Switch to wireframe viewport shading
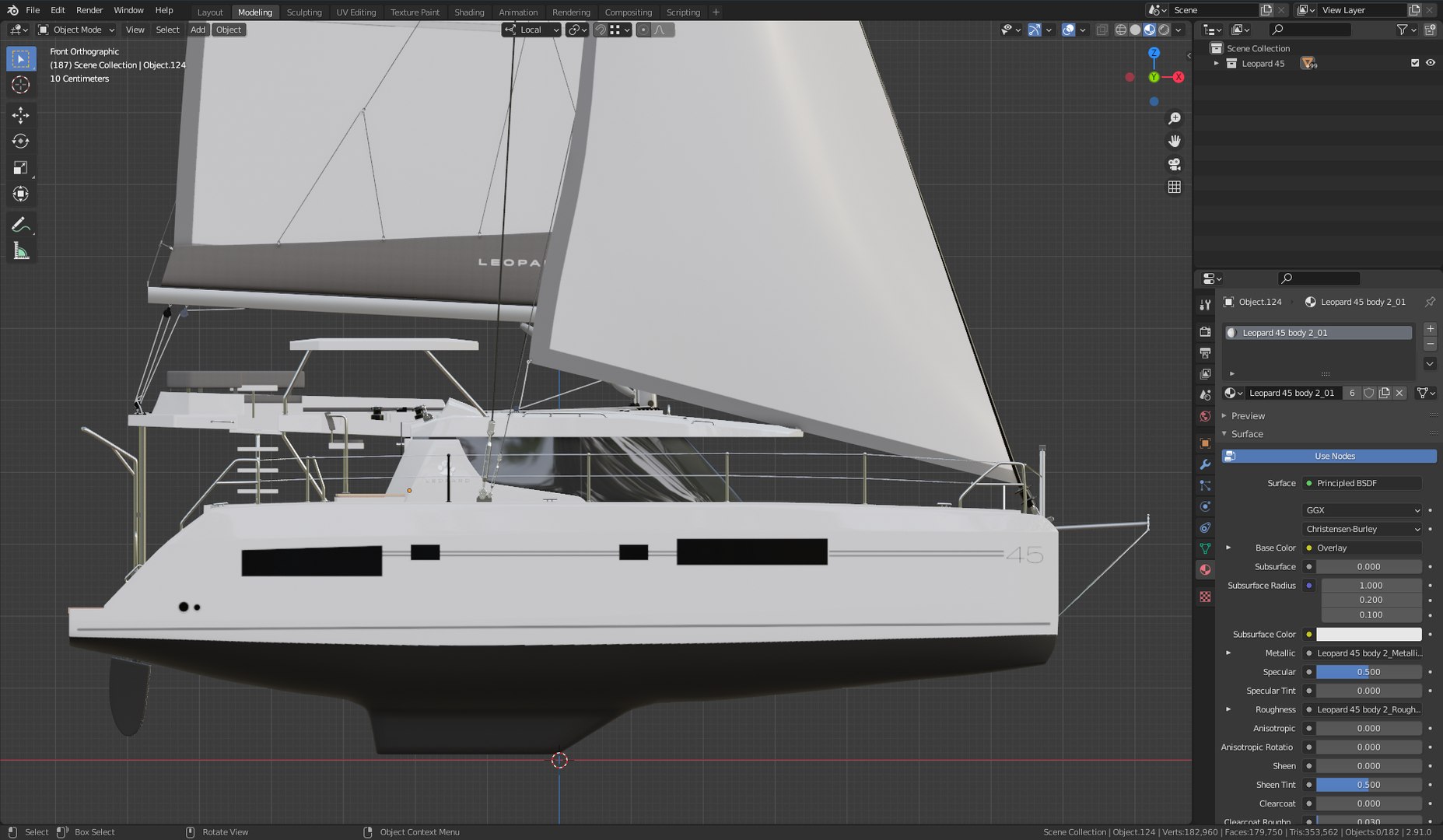1443x840 pixels. pos(1121,30)
